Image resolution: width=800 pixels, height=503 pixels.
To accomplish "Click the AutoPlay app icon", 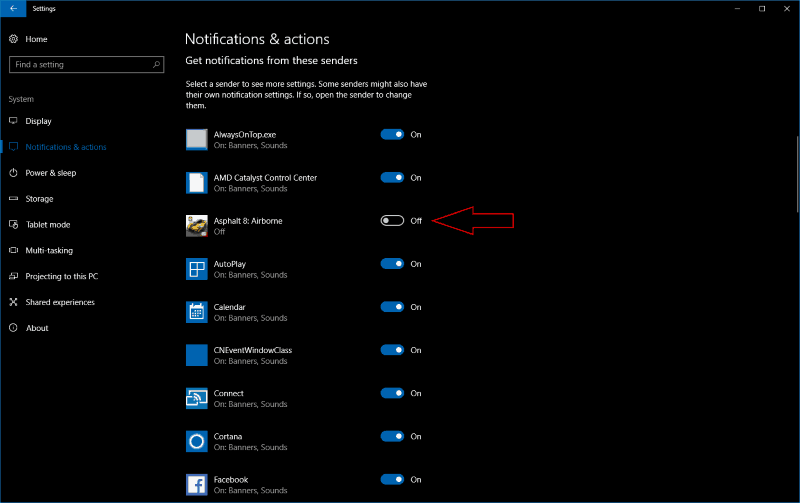I will click(x=196, y=269).
